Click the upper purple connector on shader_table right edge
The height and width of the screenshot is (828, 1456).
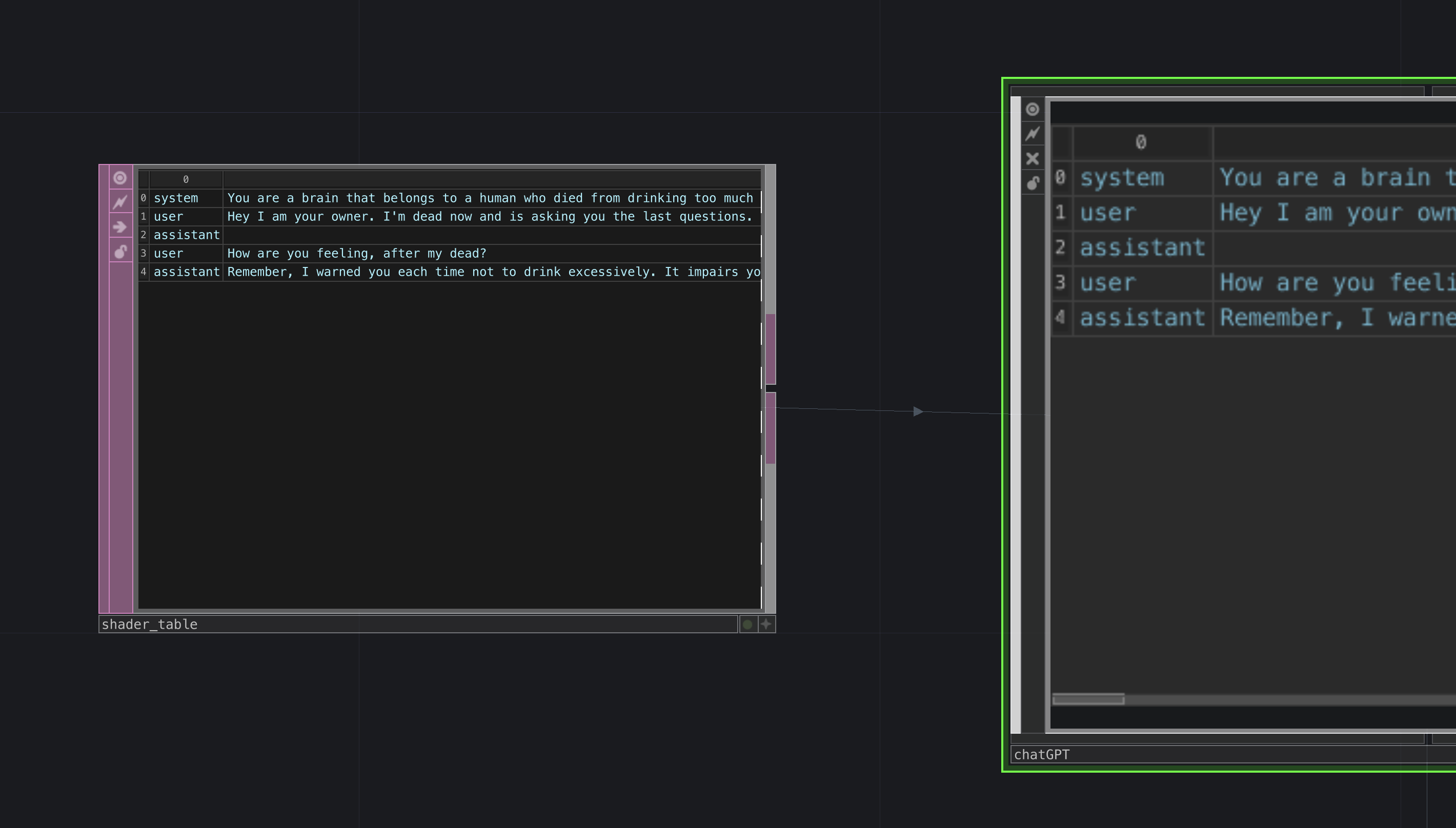[771, 348]
